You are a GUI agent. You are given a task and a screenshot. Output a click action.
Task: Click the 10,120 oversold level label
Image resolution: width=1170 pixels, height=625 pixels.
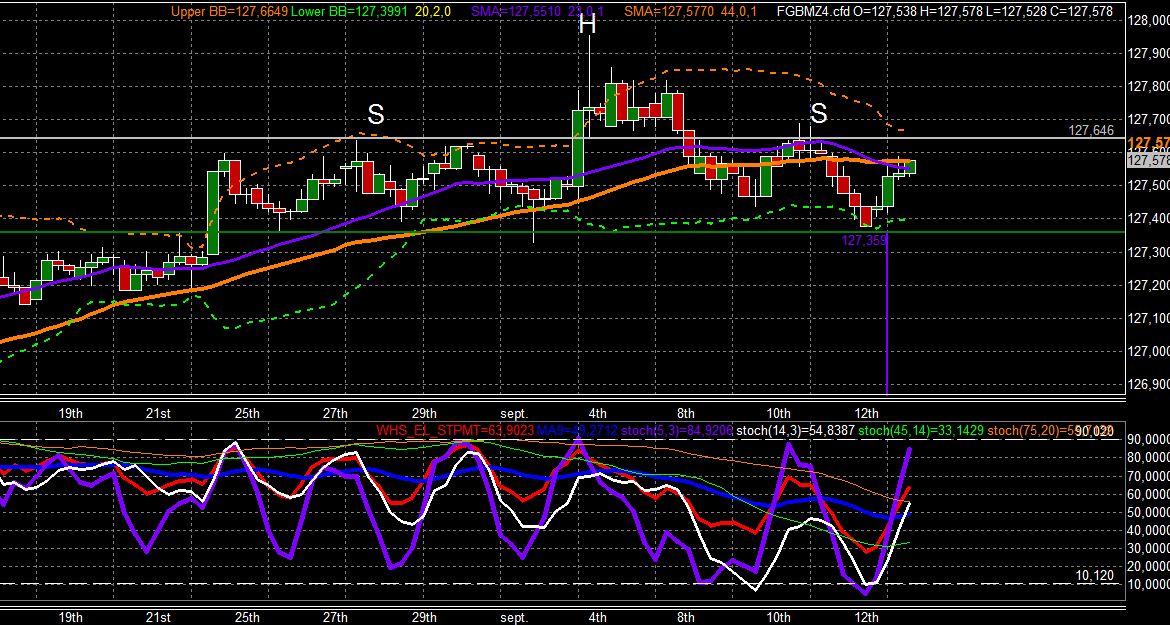1095,575
